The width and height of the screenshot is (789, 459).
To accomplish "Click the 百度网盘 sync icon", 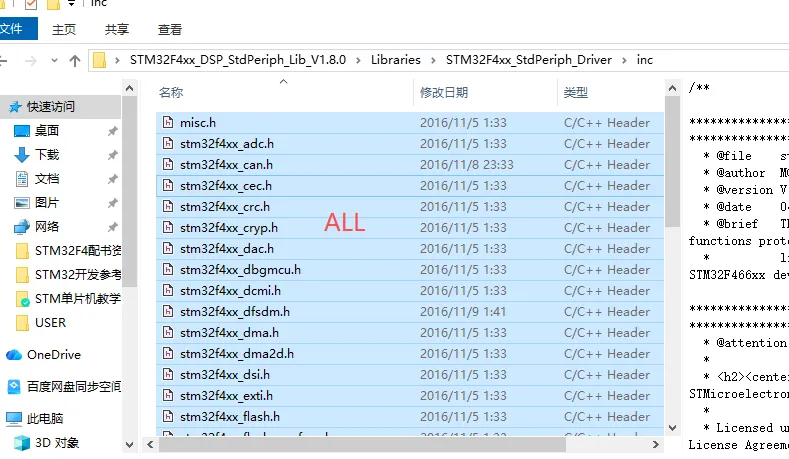I will [14, 387].
